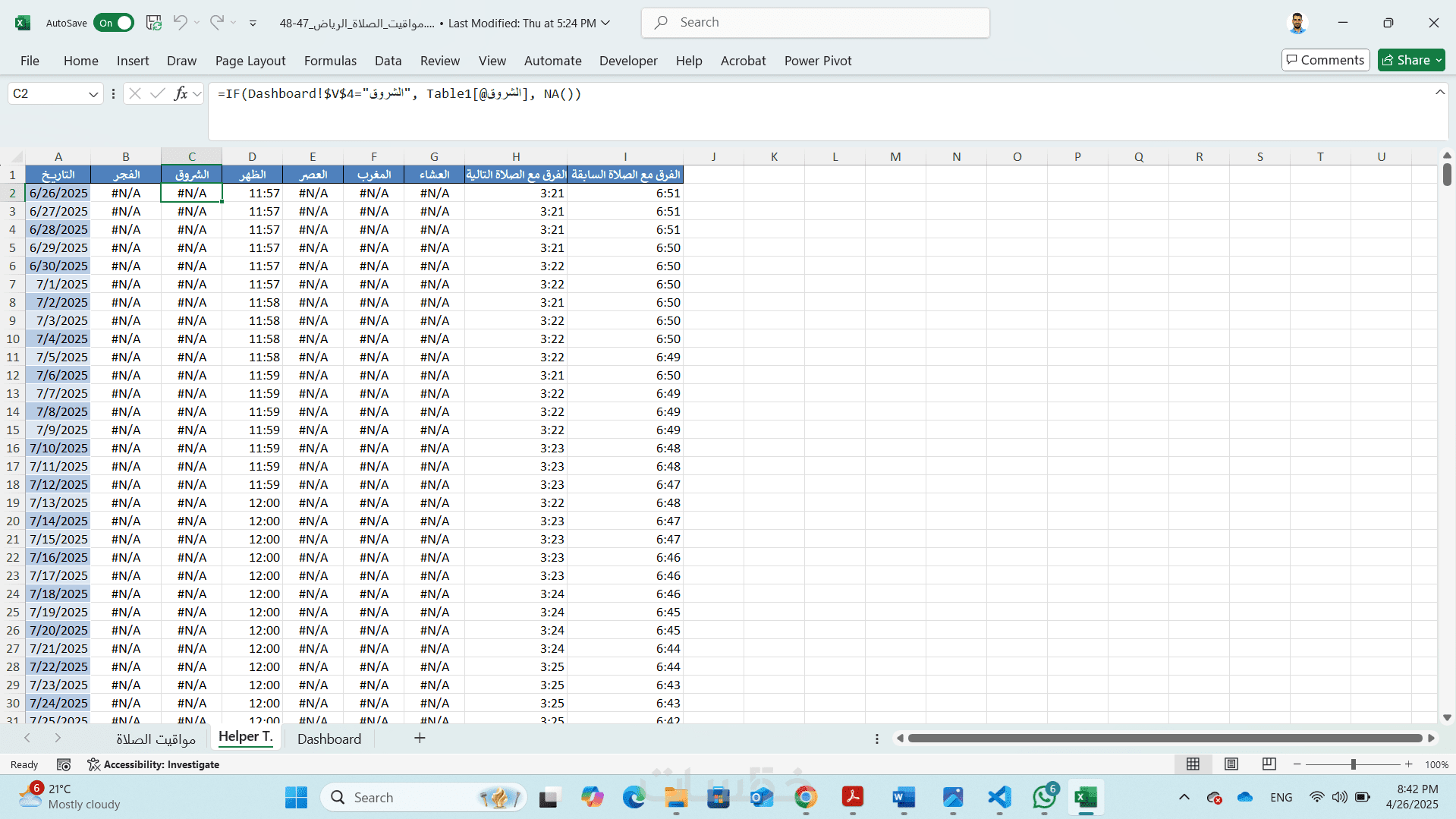Open the Windows Start button
Screen dimensions: 1456x819
296,797
